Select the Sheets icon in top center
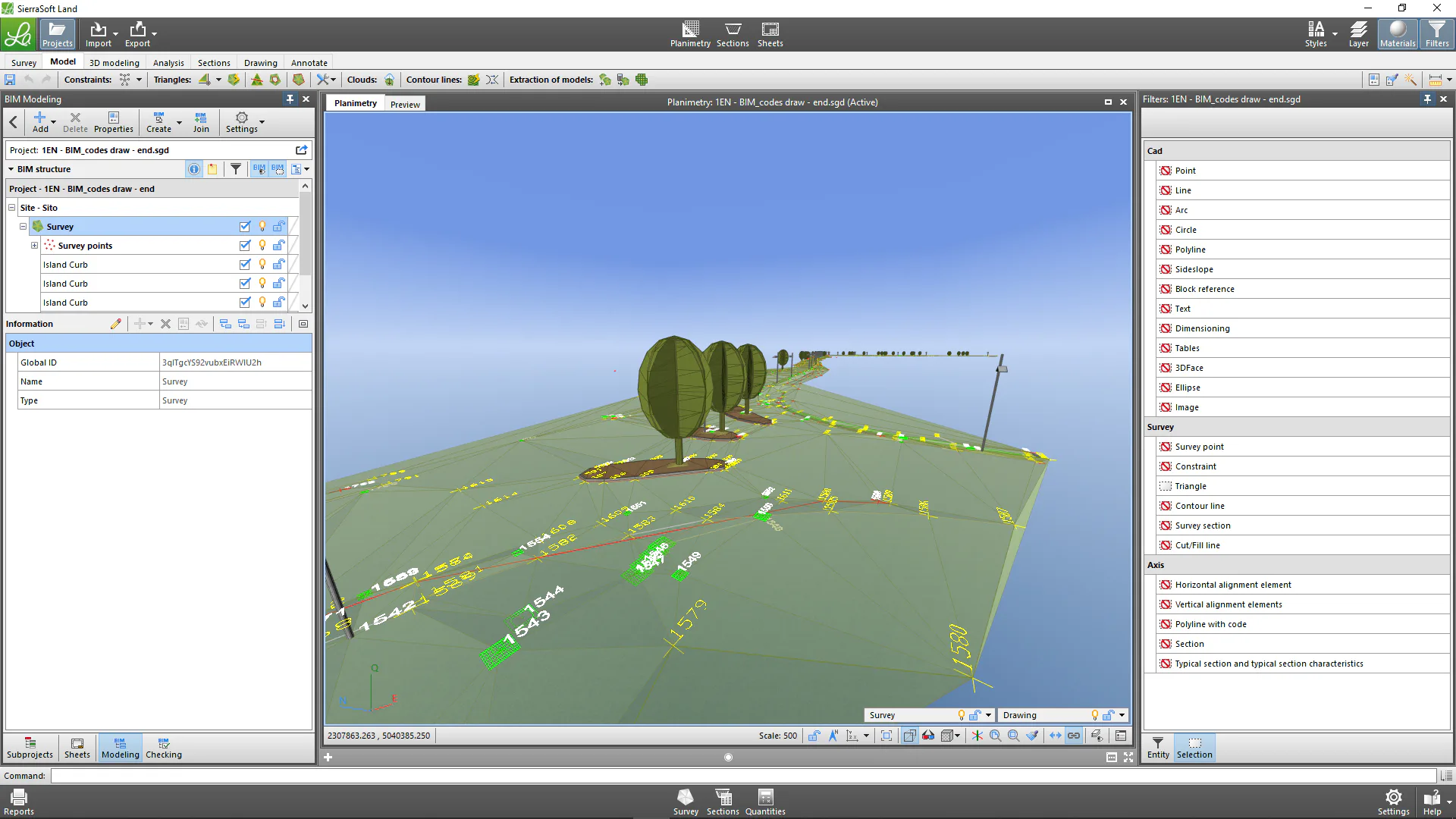Screen dimensions: 1456x819 (770, 34)
